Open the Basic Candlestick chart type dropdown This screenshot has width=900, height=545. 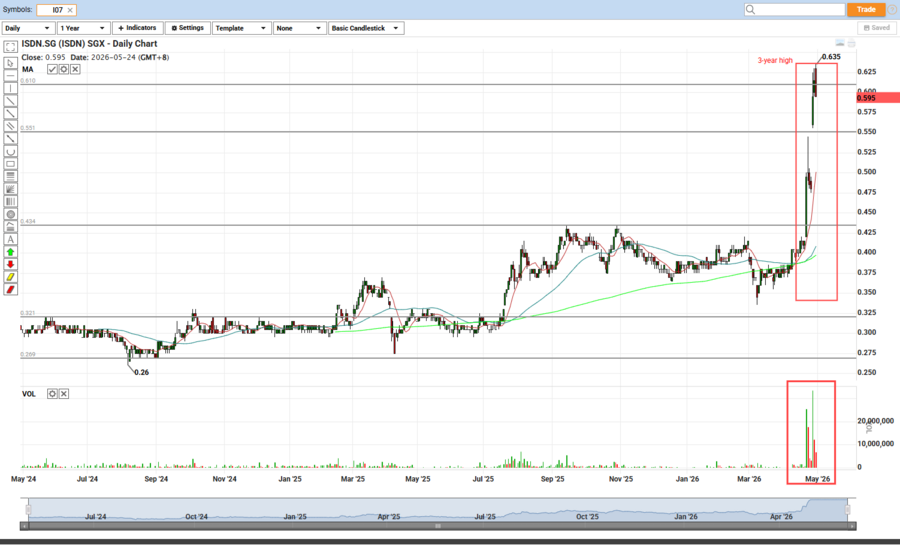[366, 28]
